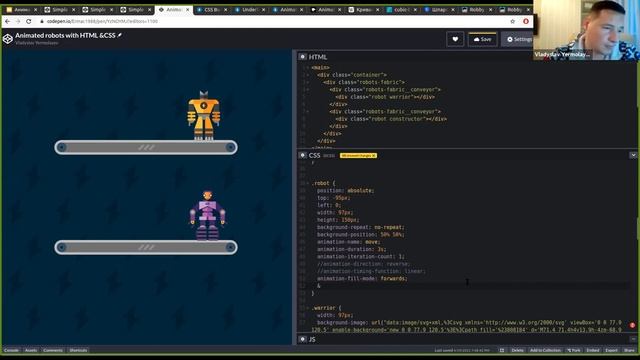Click the 'robot warrior' div line in HTML
The width and height of the screenshot is (640, 360).
point(385,97)
